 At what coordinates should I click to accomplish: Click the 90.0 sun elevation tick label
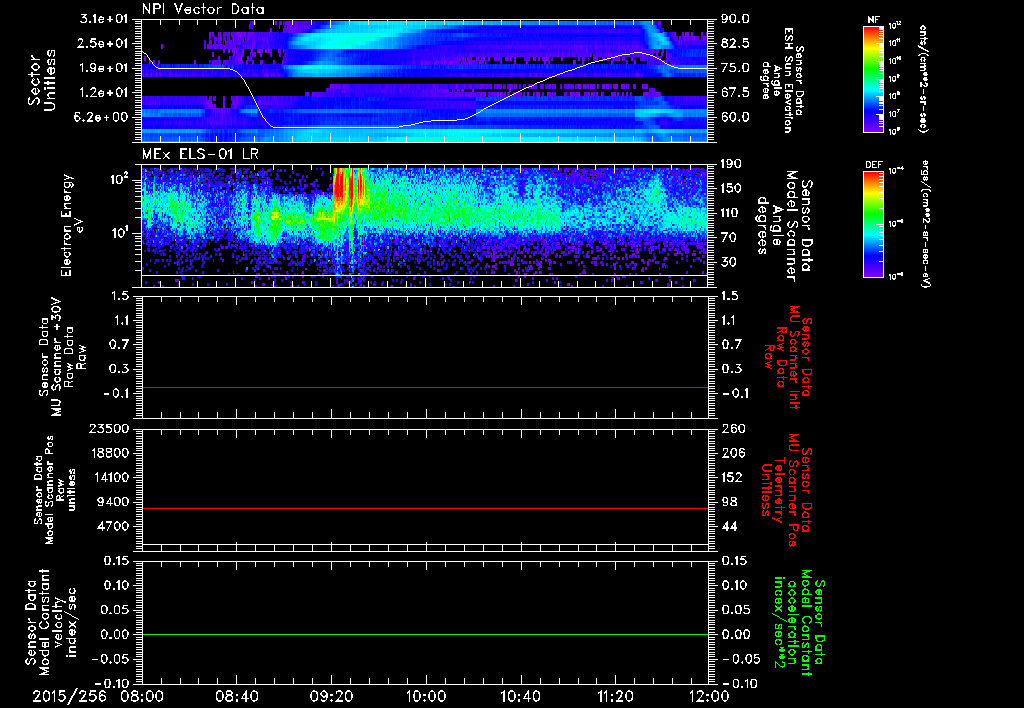735,19
